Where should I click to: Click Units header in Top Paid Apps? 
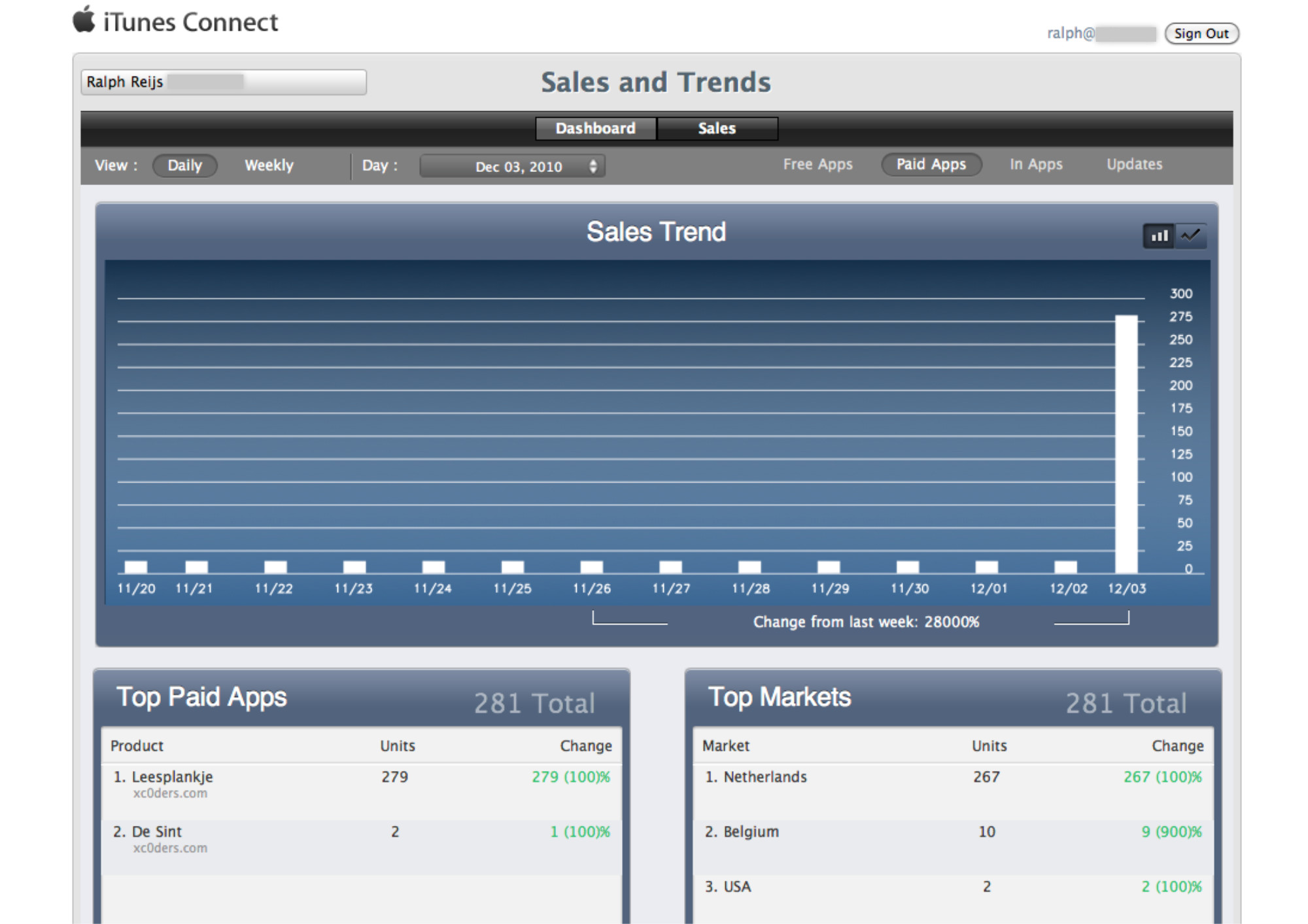[398, 745]
